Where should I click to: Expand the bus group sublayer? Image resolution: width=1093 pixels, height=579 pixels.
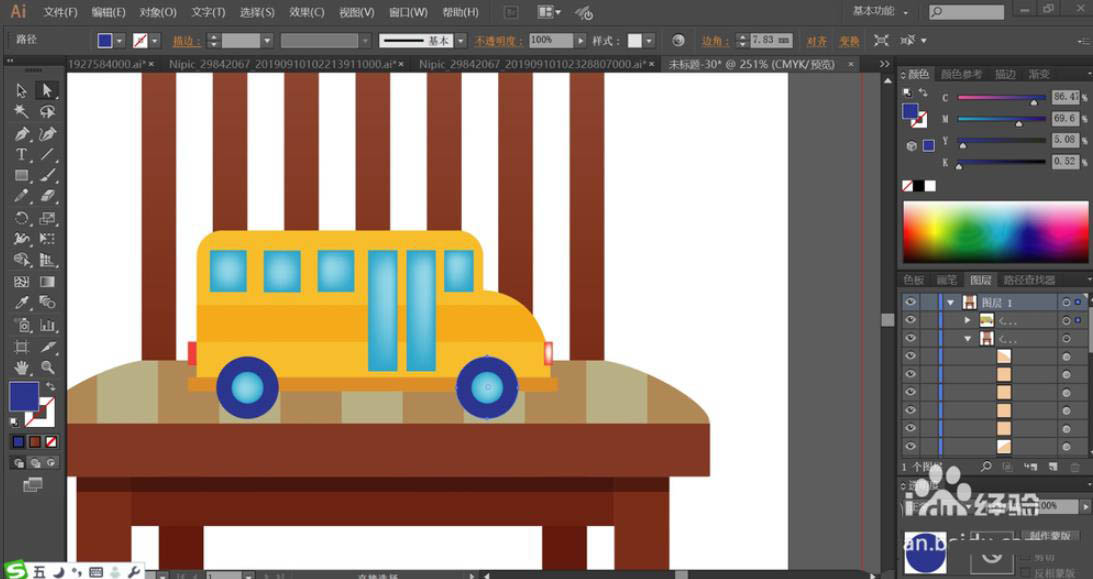tap(968, 321)
